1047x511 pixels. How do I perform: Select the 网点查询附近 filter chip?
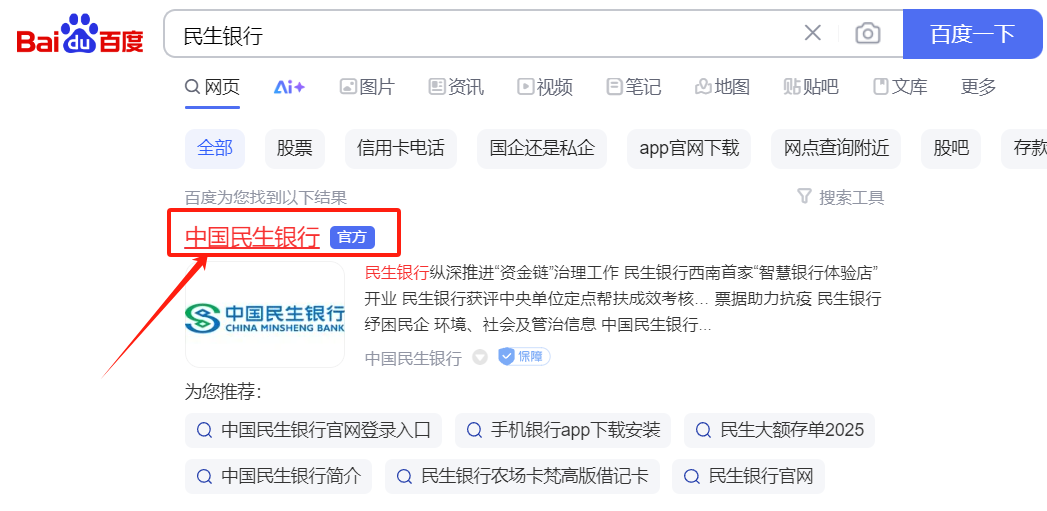[836, 148]
